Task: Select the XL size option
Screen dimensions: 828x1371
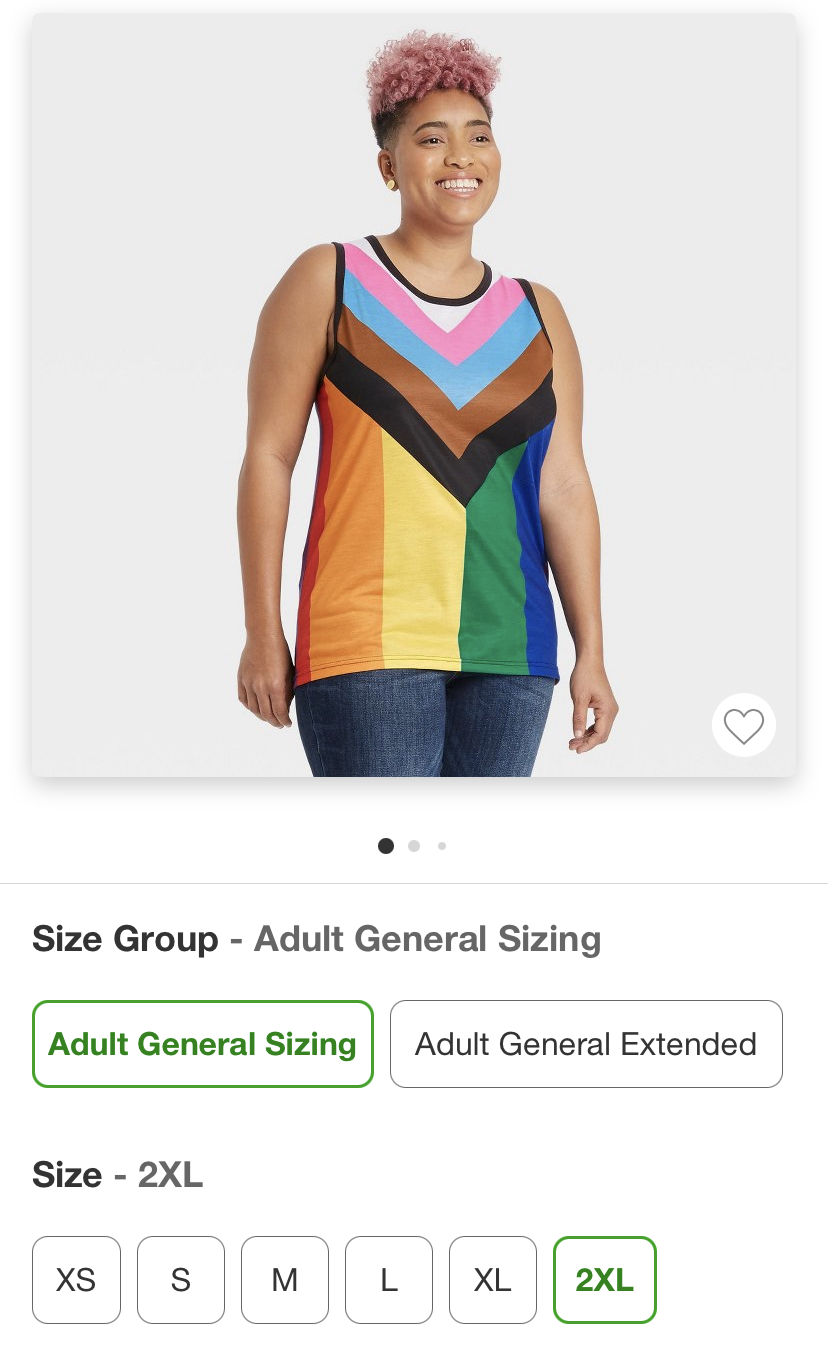Action: (x=493, y=1280)
